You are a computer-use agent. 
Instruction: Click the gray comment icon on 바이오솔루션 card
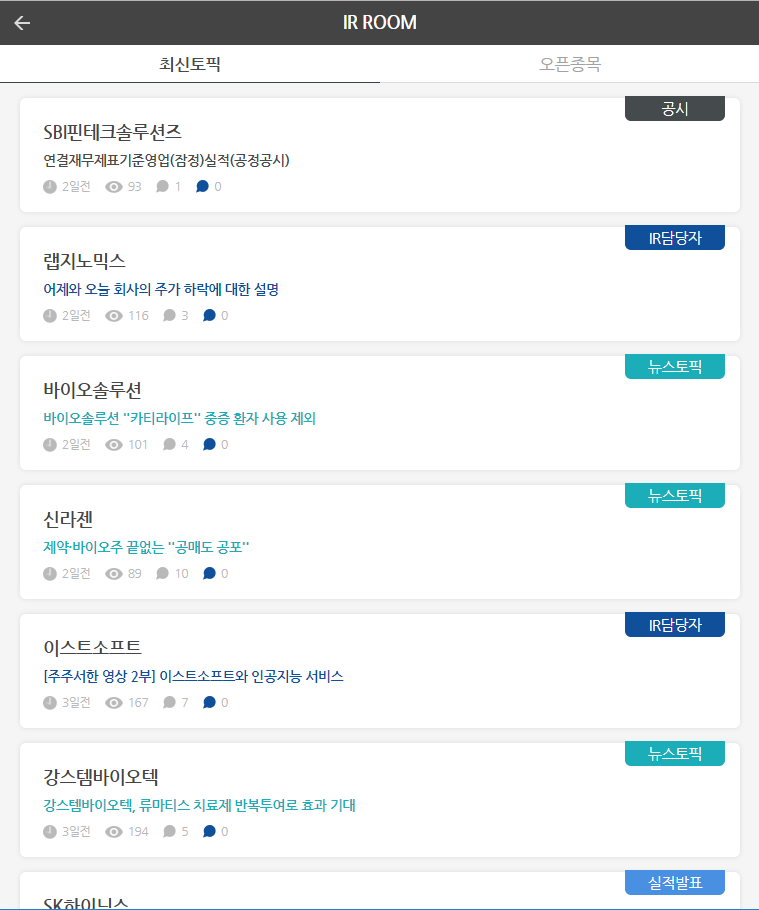point(169,445)
